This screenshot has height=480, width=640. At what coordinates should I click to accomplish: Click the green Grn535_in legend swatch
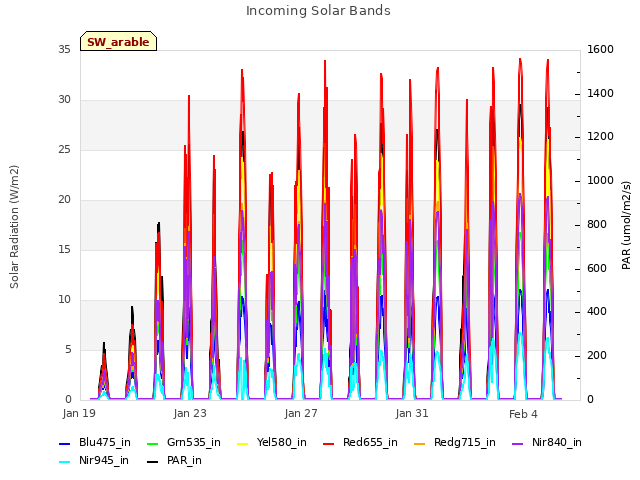click(x=152, y=444)
